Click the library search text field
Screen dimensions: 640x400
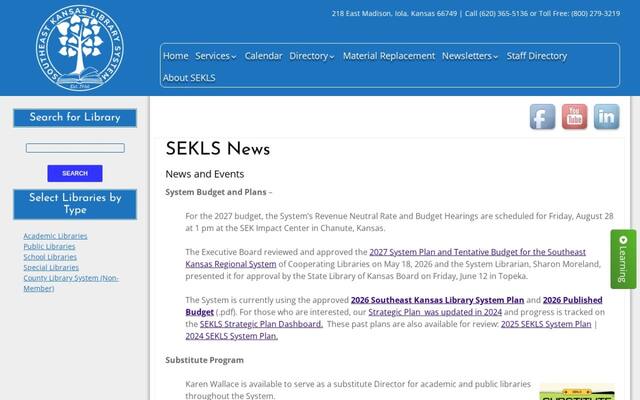tap(75, 148)
